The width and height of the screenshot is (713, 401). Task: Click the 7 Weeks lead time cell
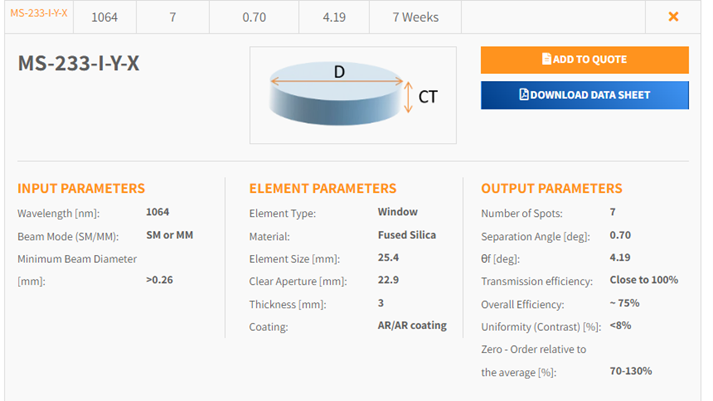pyautogui.click(x=415, y=17)
